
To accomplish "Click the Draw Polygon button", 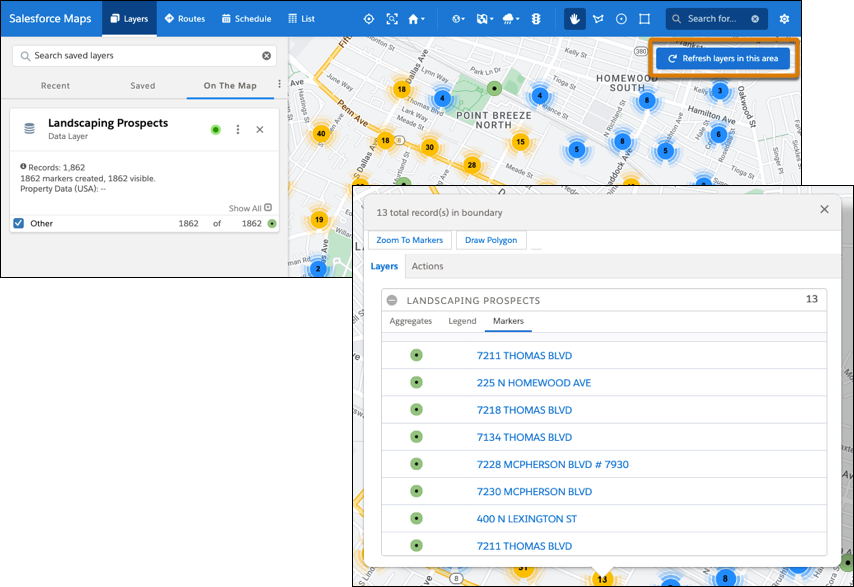I will (491, 240).
